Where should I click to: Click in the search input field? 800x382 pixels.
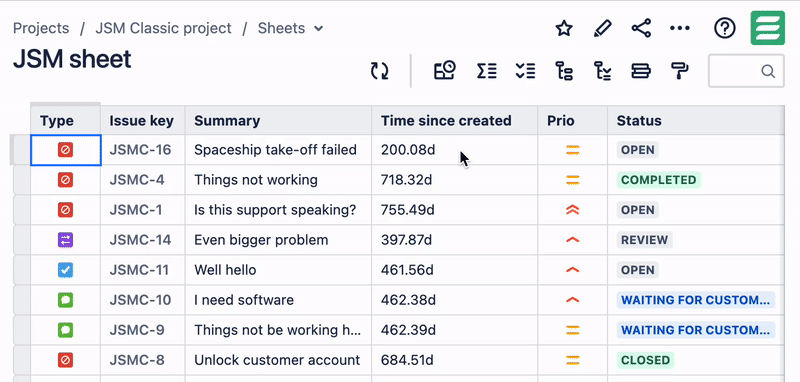tap(746, 71)
